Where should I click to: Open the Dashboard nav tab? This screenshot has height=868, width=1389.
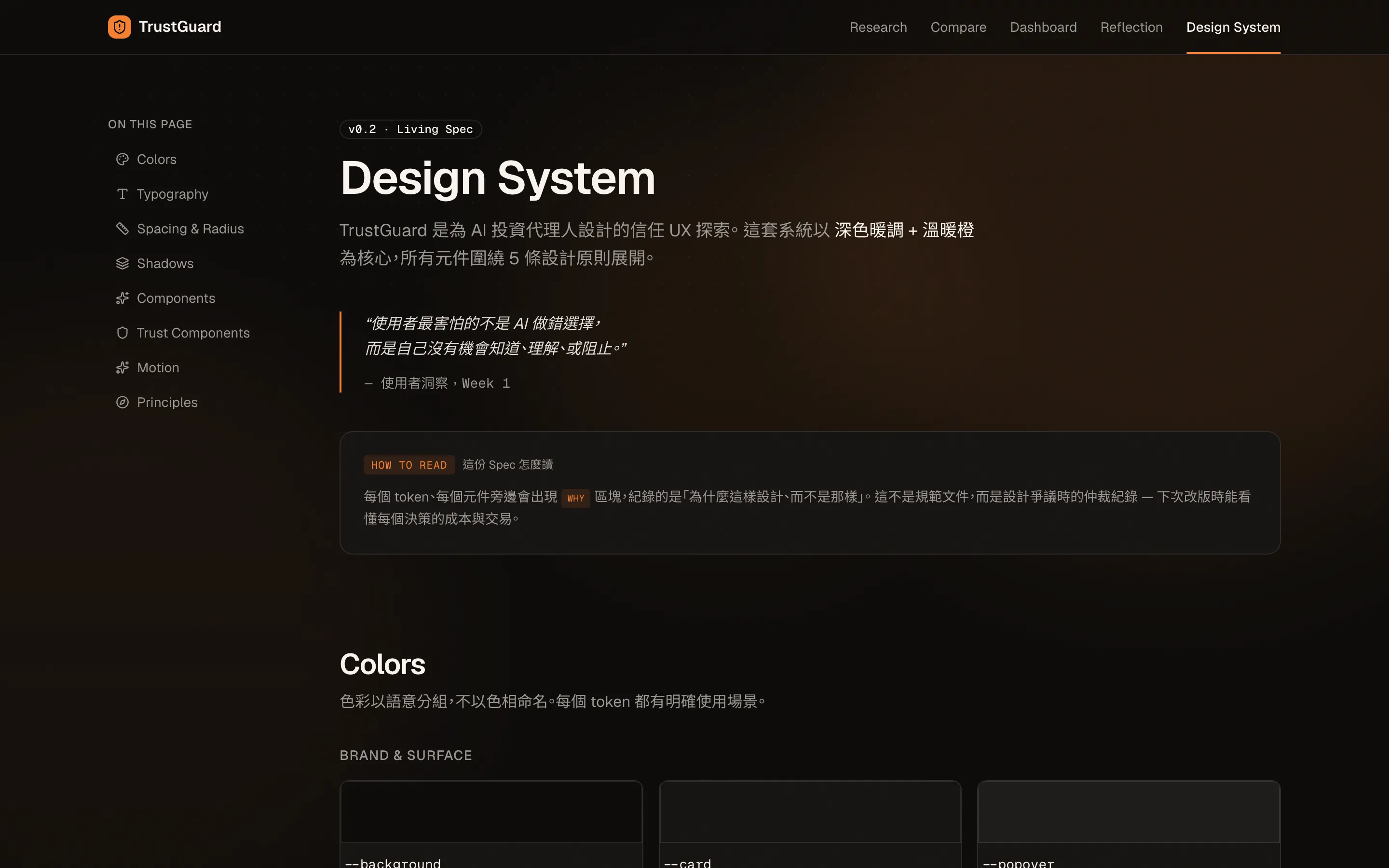1043,27
